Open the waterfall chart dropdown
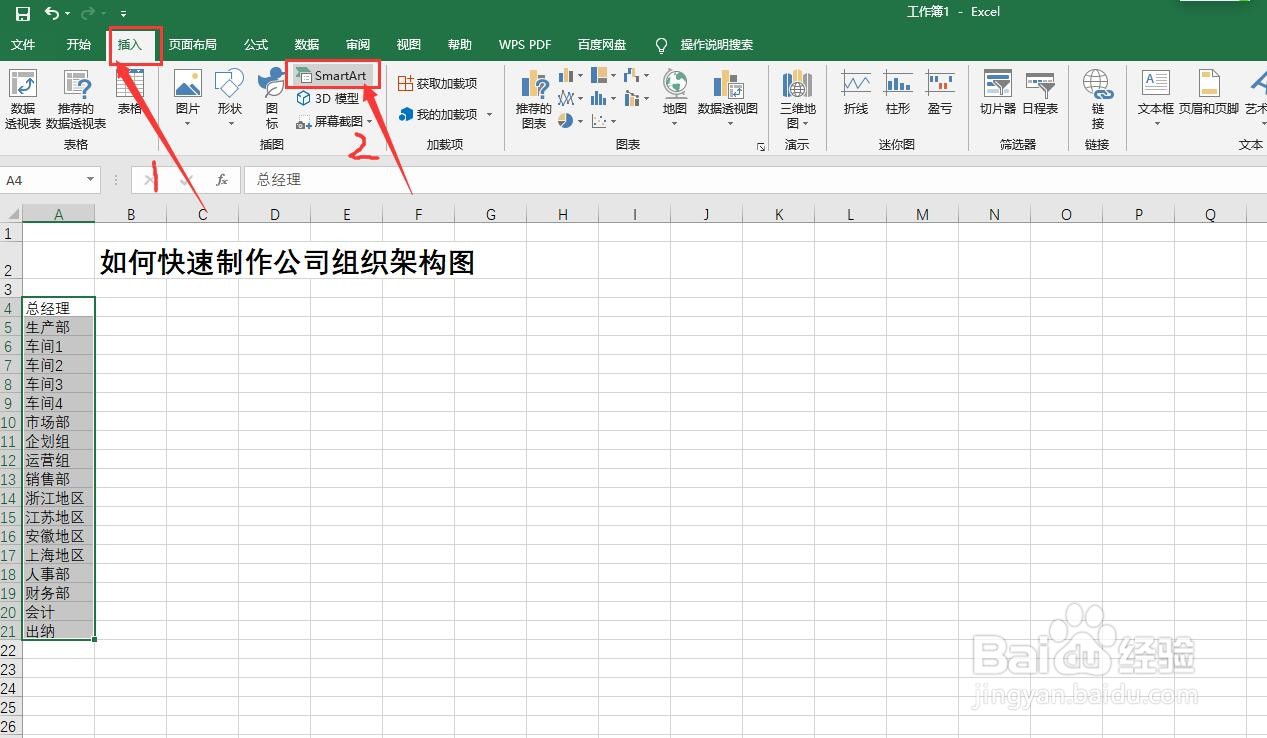Viewport: 1267px width, 738px height. pos(637,76)
